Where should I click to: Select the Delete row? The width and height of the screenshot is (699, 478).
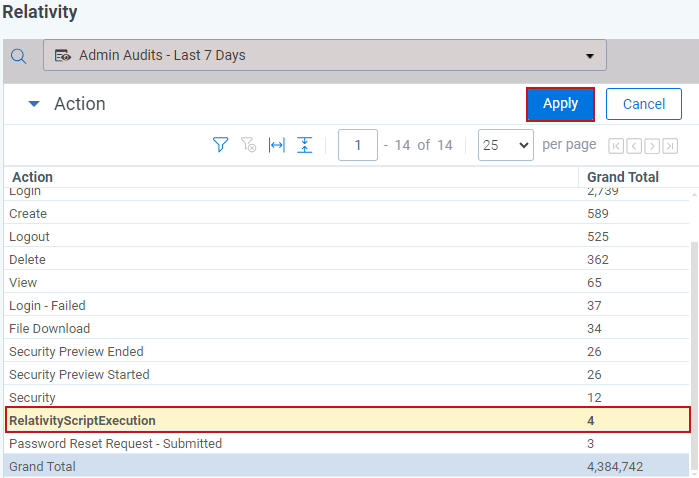tap(346, 260)
